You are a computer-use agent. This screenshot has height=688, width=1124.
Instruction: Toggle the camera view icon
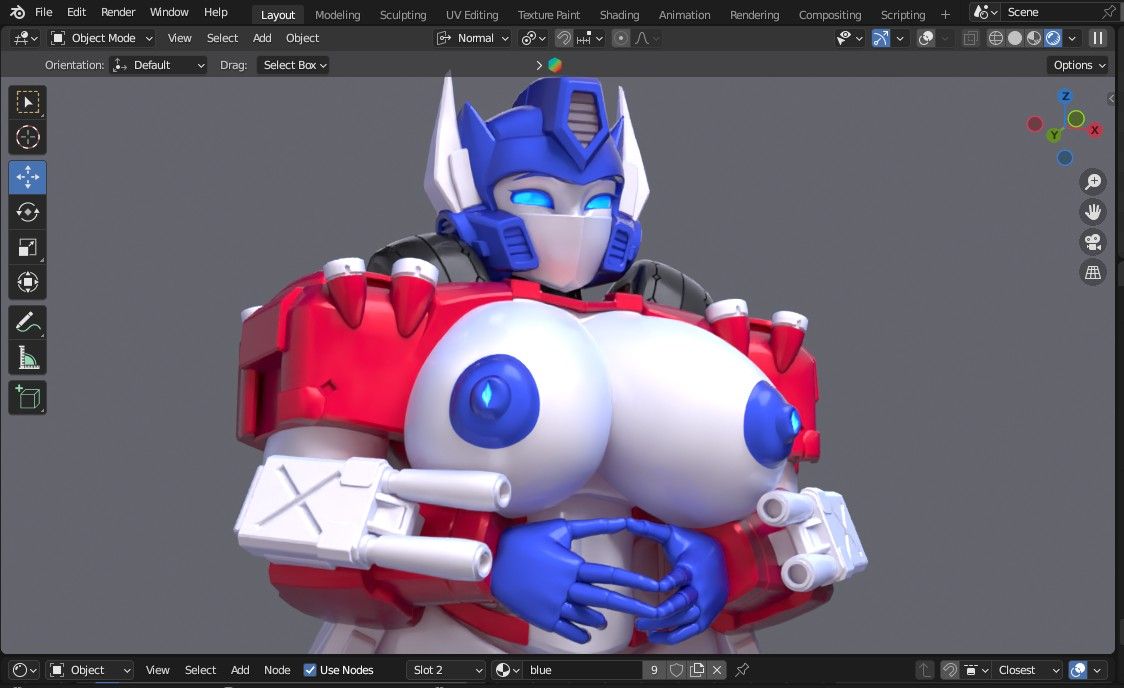[1092, 242]
